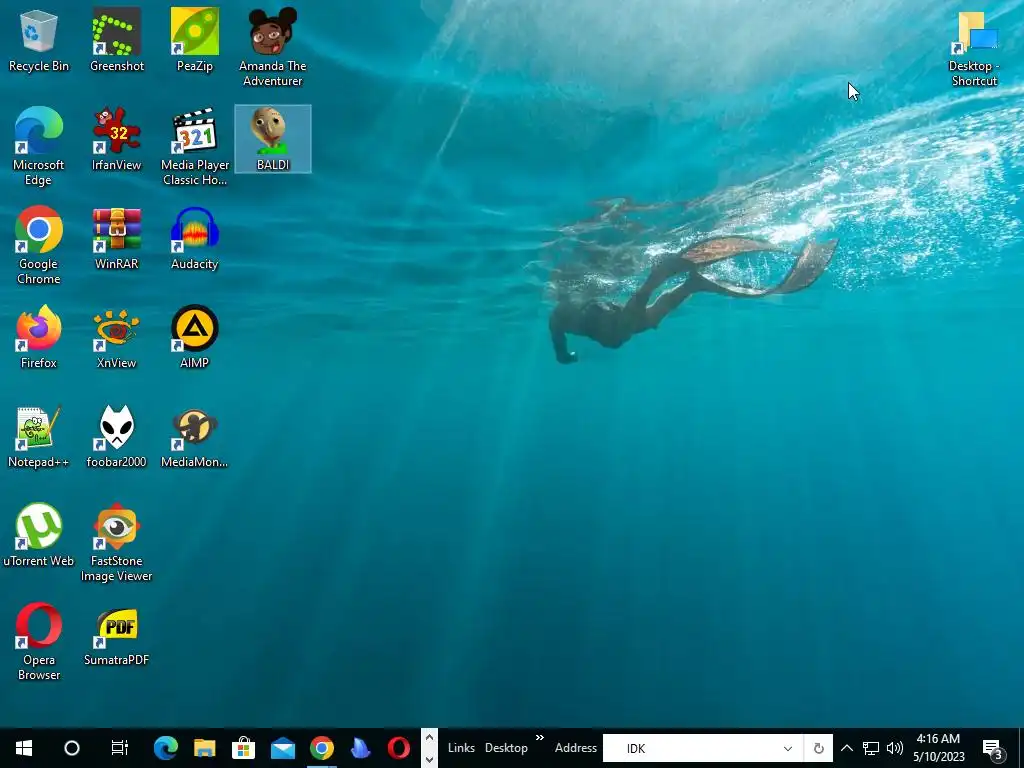The width and height of the screenshot is (1024, 768).
Task: Select Amanda The Adventurer desktop icon
Action: tap(272, 47)
